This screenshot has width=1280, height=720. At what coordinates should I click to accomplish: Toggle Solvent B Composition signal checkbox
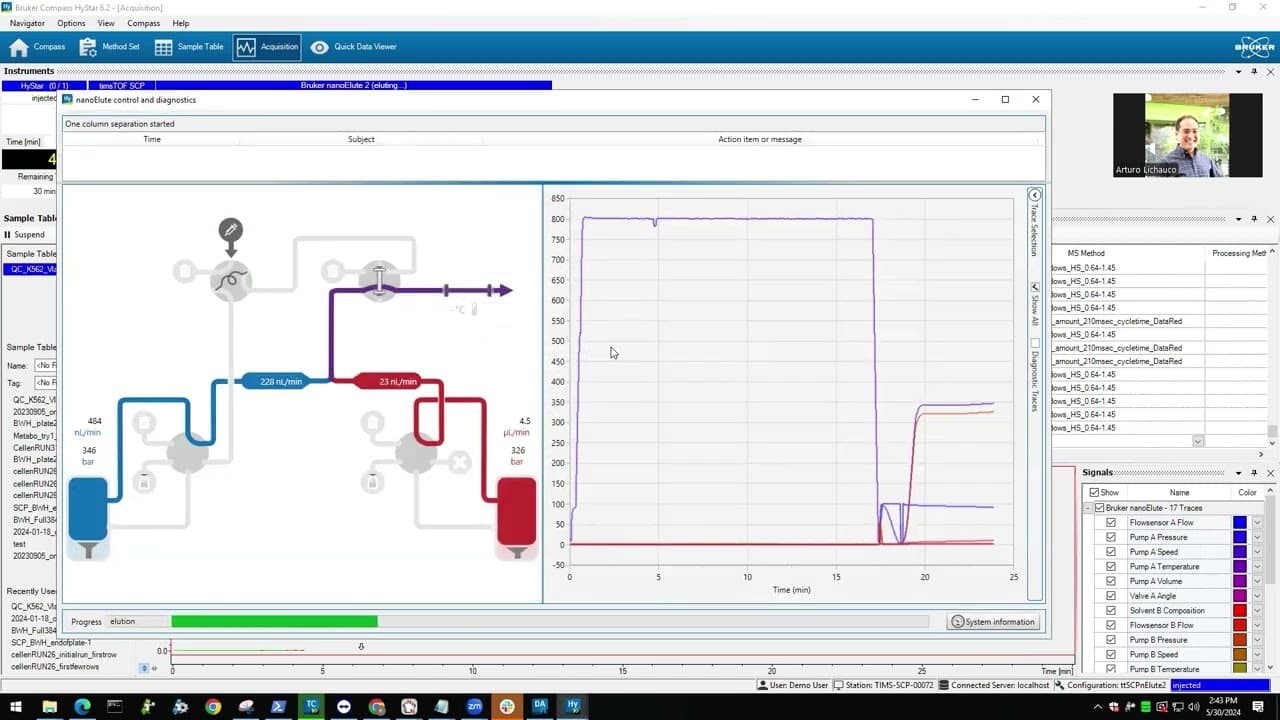pos(1111,611)
